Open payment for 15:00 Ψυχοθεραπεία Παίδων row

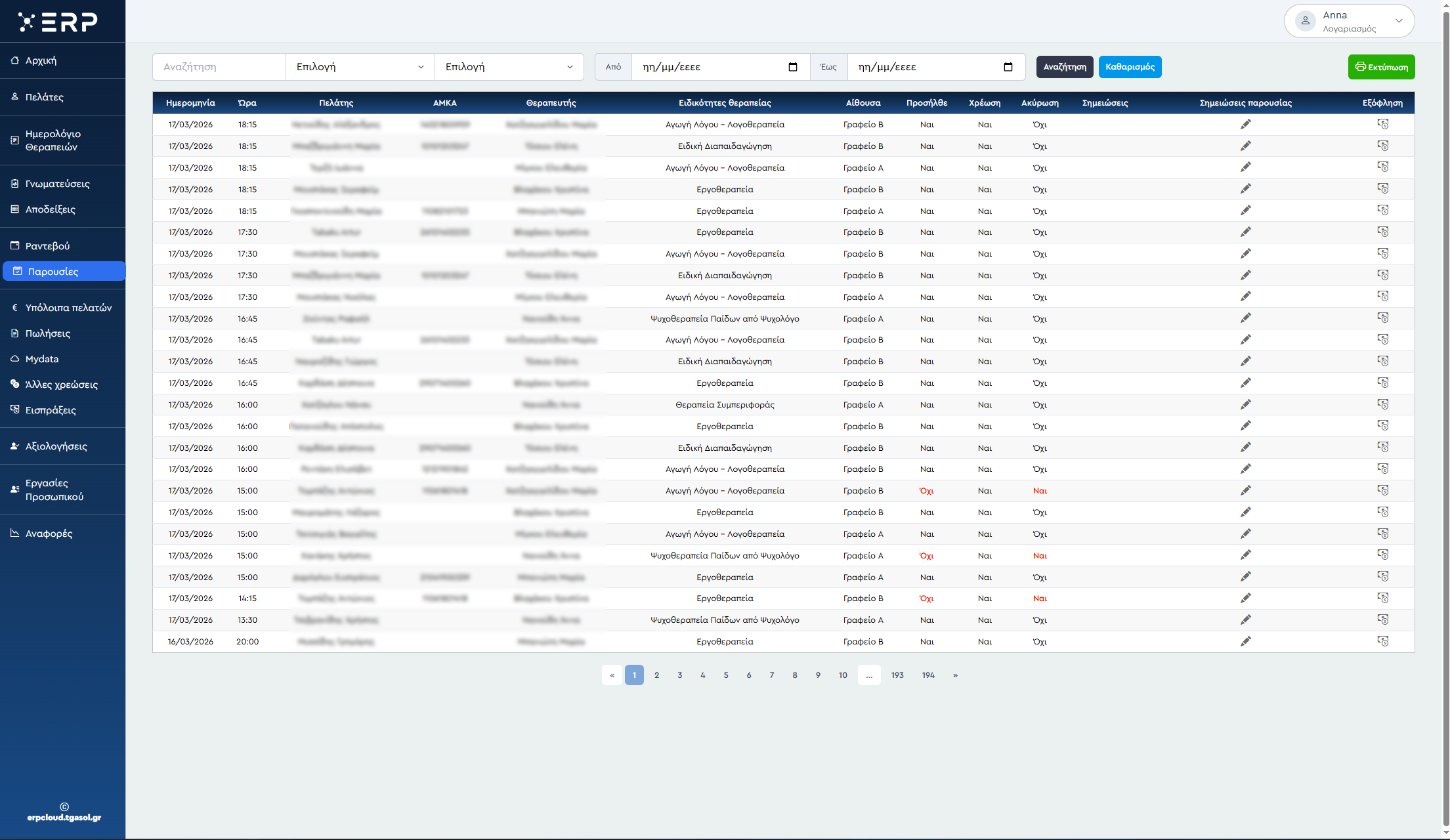click(1383, 555)
